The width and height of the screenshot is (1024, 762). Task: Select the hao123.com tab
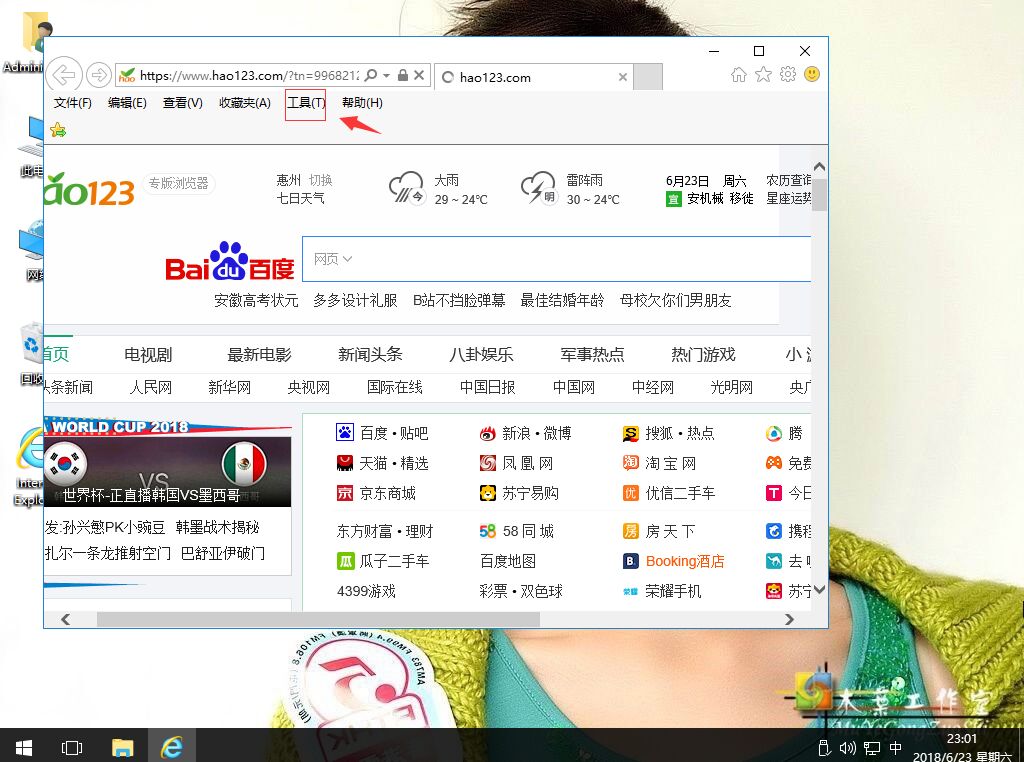click(x=532, y=77)
